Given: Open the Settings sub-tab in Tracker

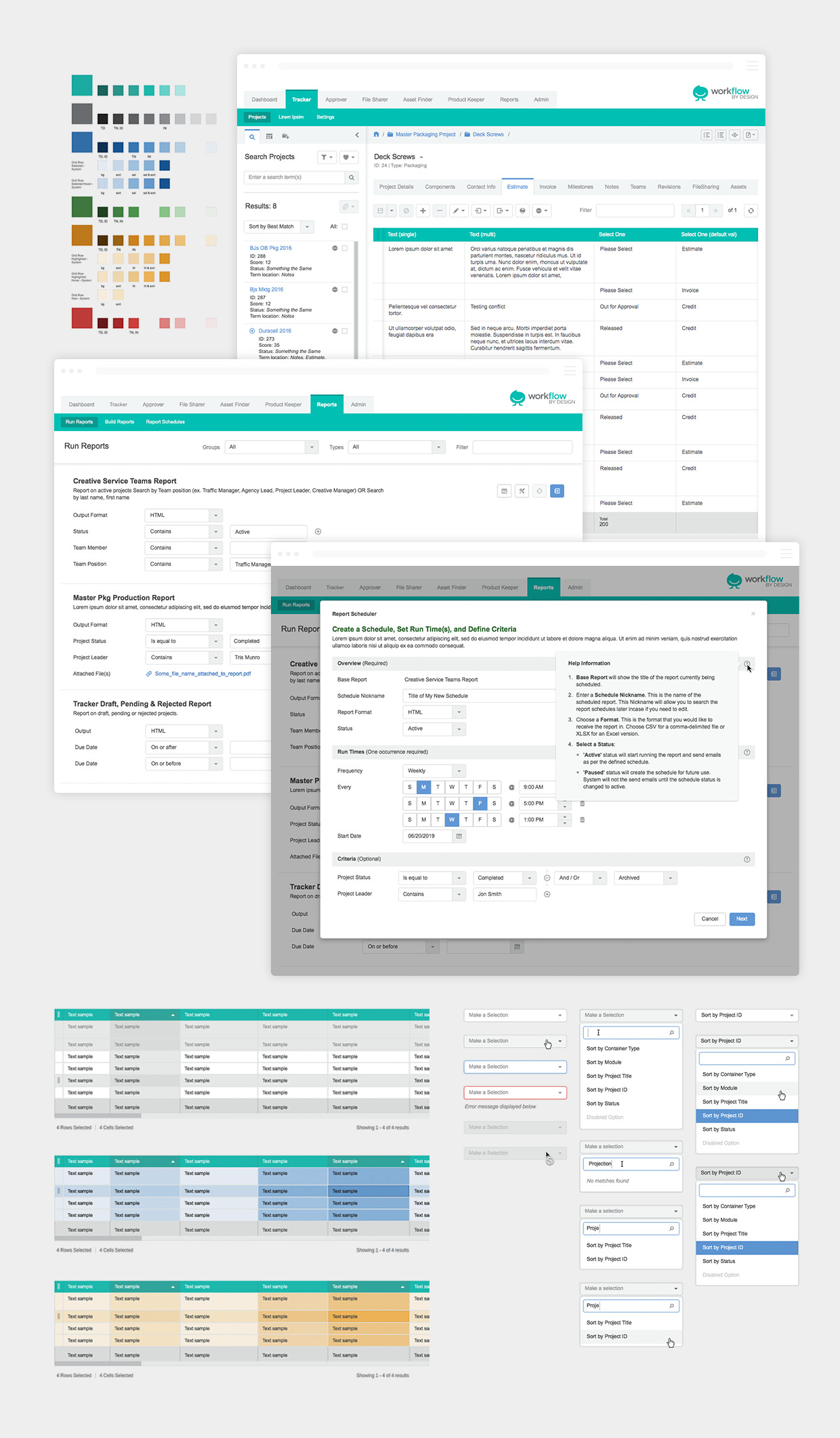Looking at the screenshot, I should (325, 117).
